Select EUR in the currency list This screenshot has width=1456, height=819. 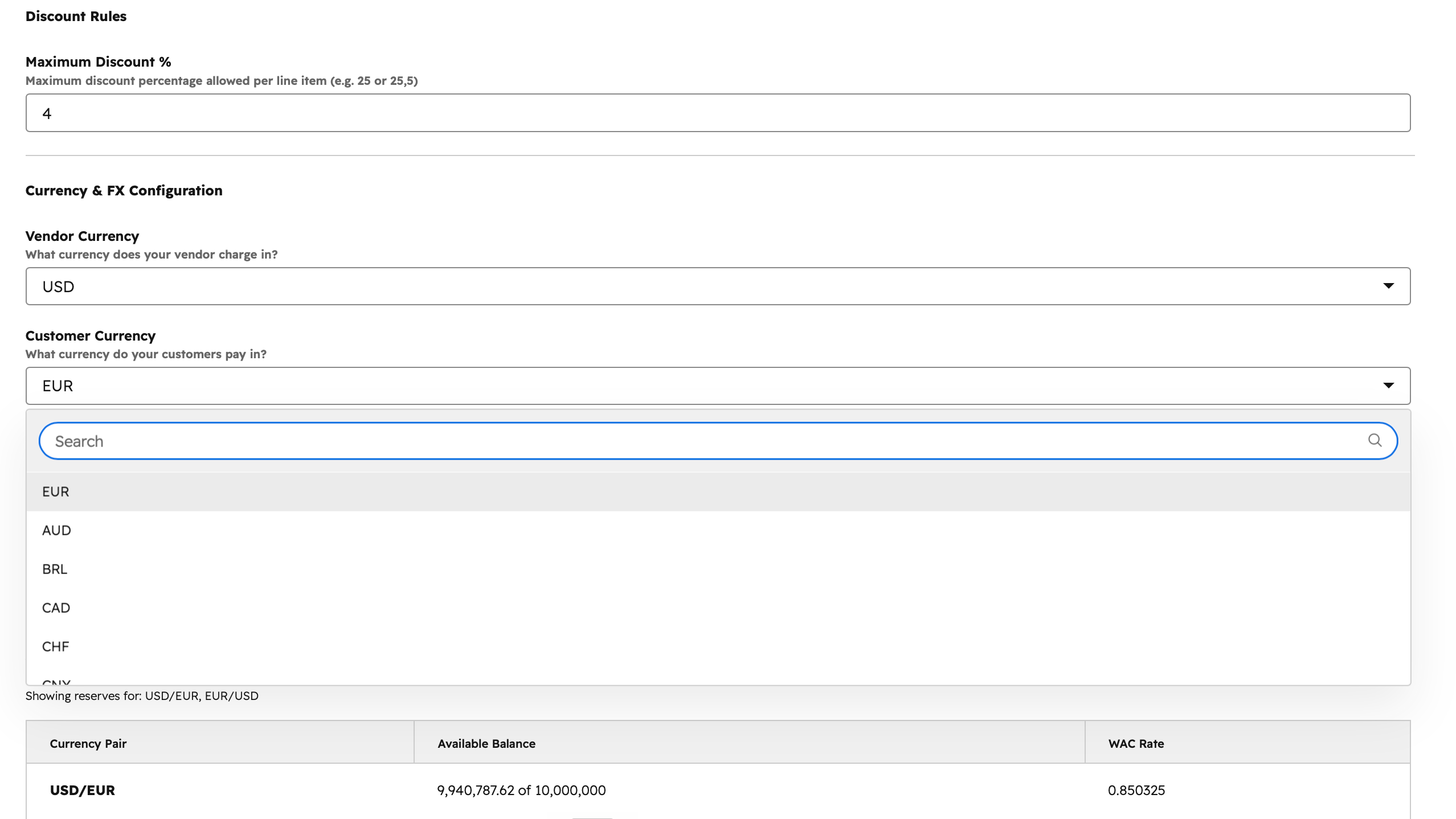coord(718,492)
